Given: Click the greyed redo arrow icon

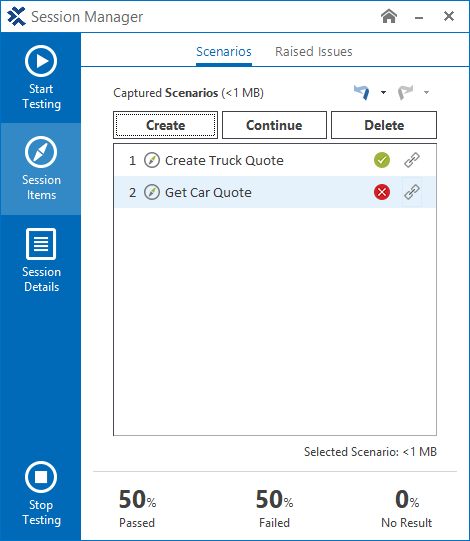Looking at the screenshot, I should coord(405,92).
